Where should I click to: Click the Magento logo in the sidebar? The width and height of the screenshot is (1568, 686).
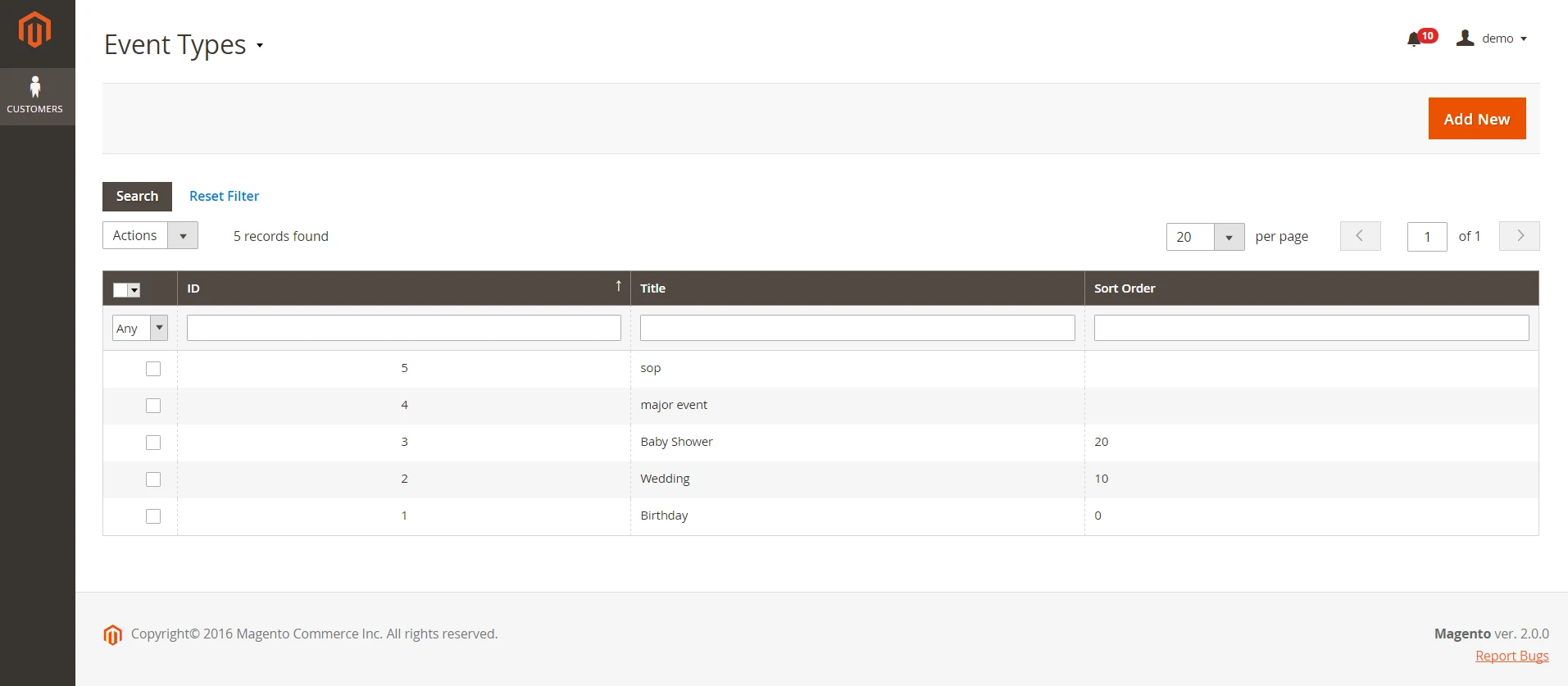click(34, 30)
